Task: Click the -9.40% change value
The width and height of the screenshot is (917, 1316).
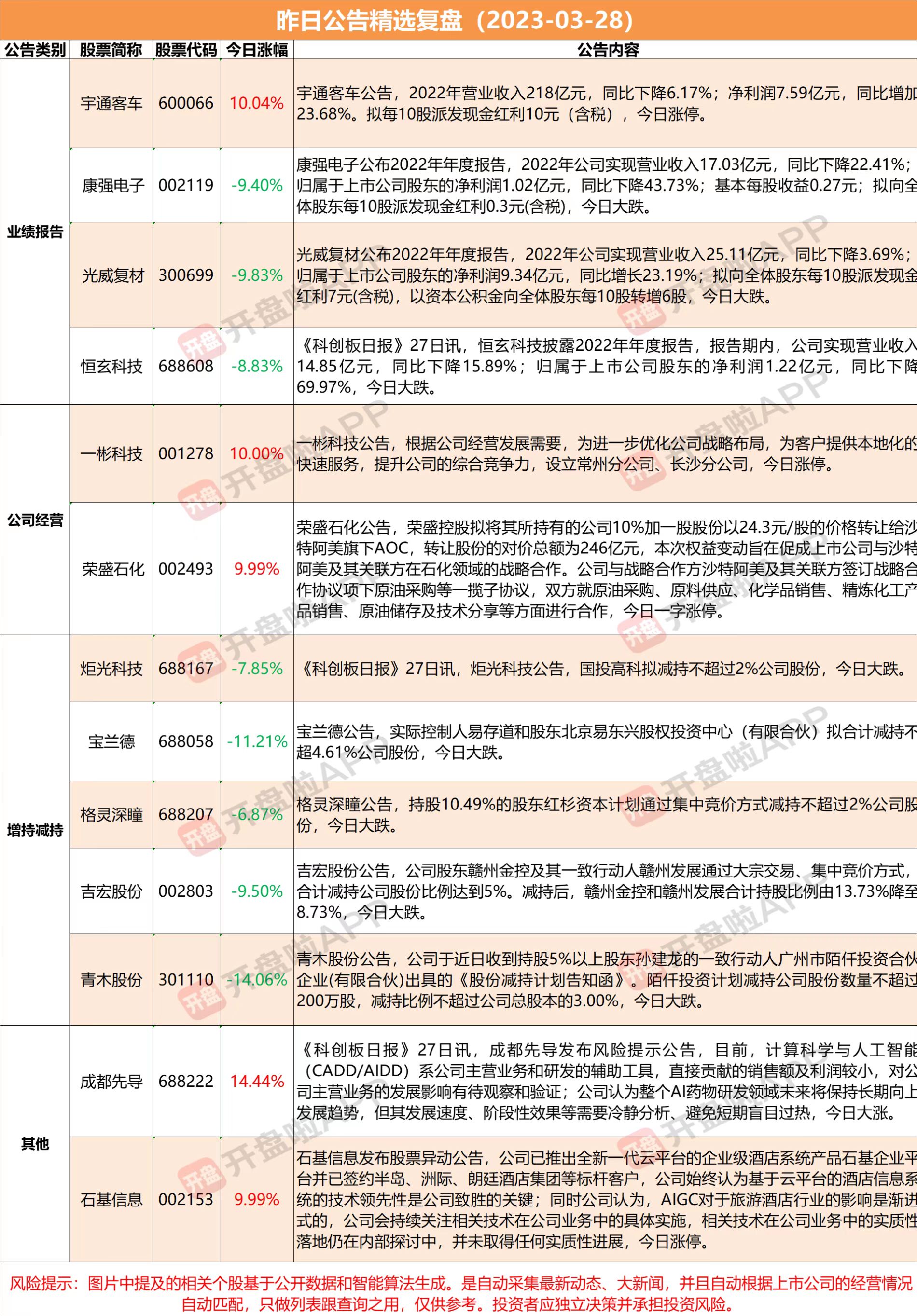Action: click(x=257, y=185)
